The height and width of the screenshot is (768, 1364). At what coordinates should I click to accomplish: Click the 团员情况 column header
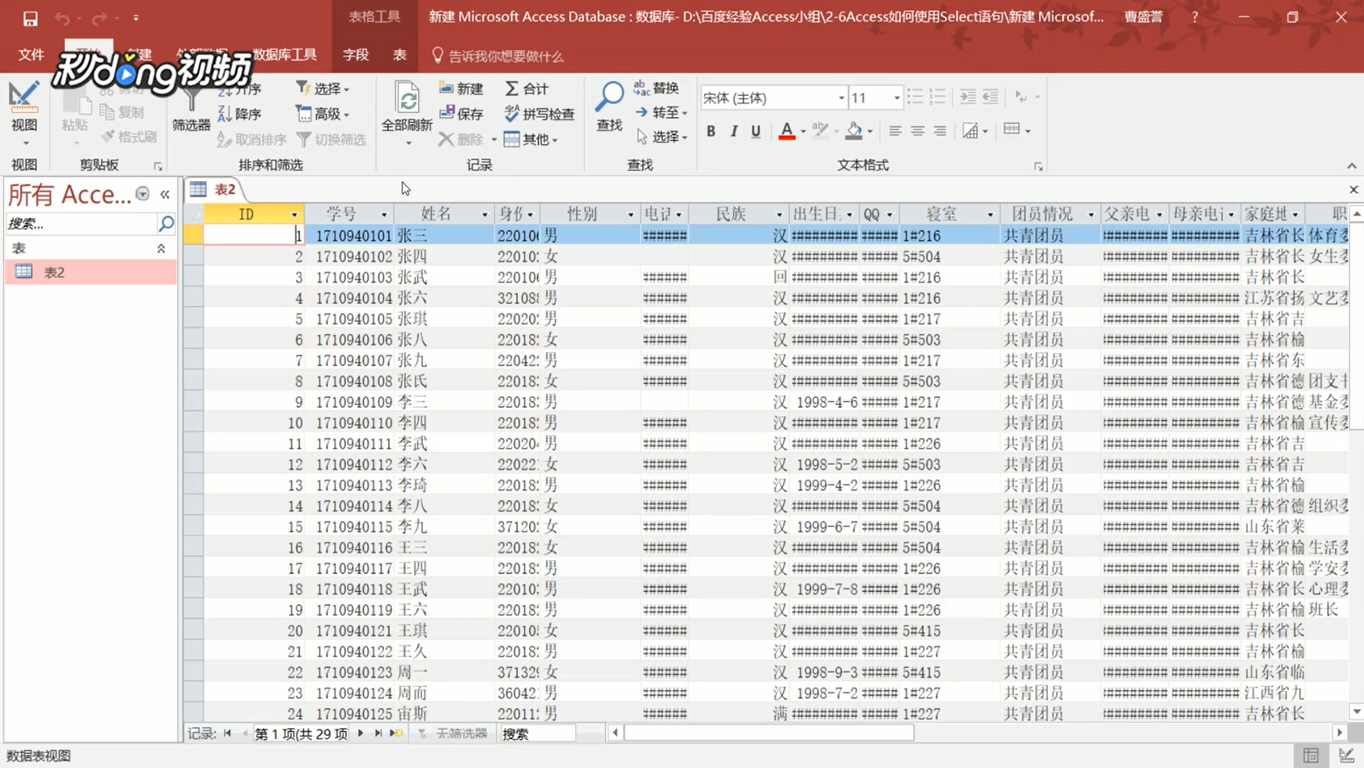tap(1050, 214)
